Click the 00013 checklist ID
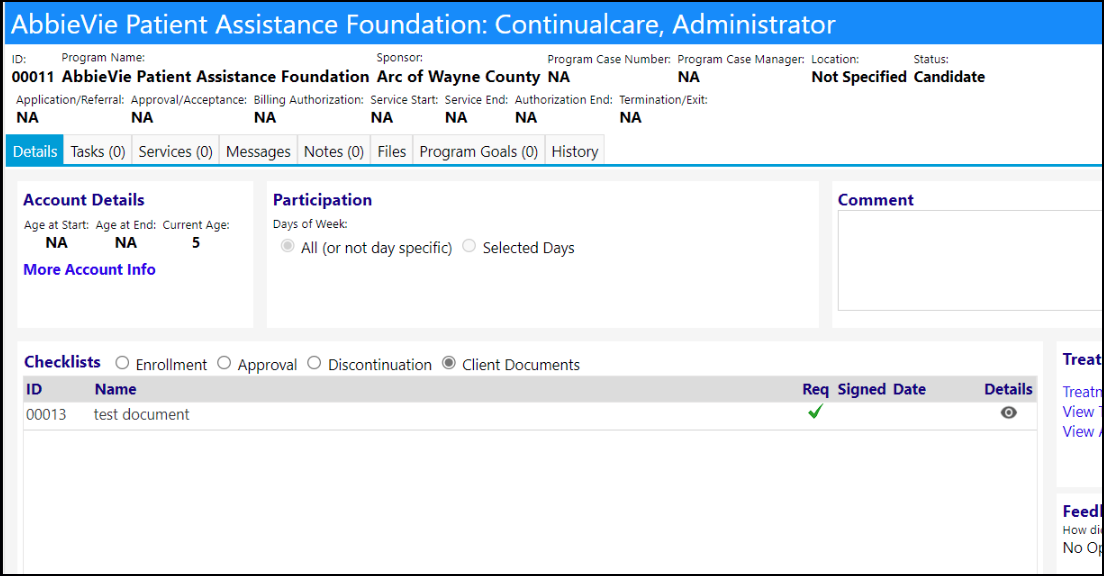This screenshot has width=1104, height=576. click(x=46, y=414)
